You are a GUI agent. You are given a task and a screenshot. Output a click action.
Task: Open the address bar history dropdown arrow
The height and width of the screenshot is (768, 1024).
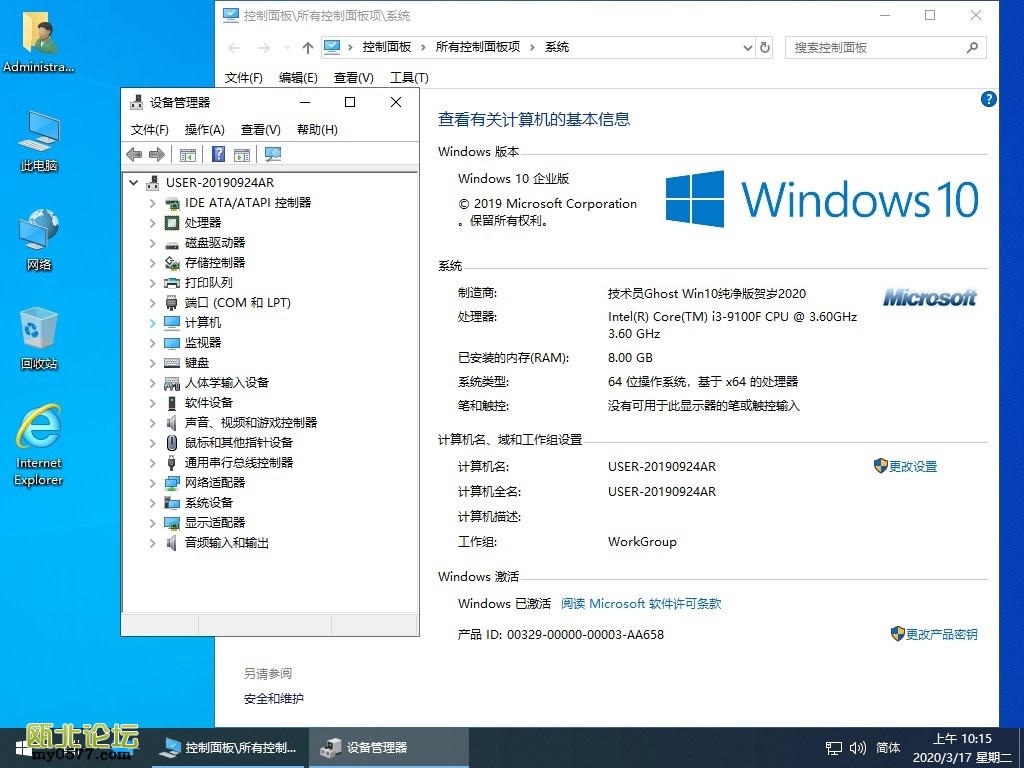tap(747, 47)
